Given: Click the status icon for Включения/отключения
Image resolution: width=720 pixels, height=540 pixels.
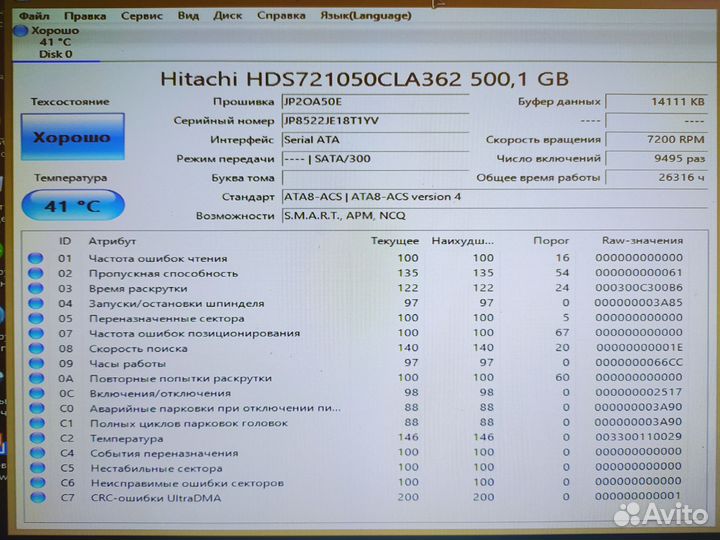Looking at the screenshot, I should [37, 393].
